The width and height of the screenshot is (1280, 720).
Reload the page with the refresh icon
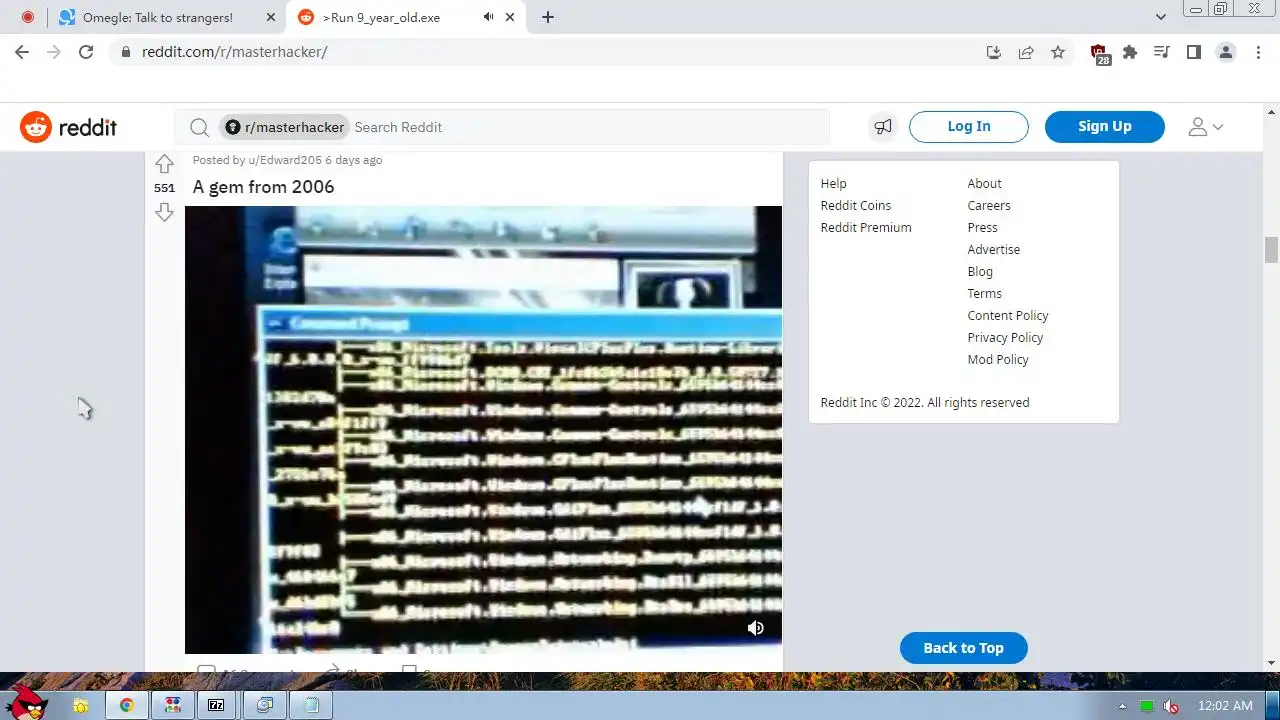point(86,52)
